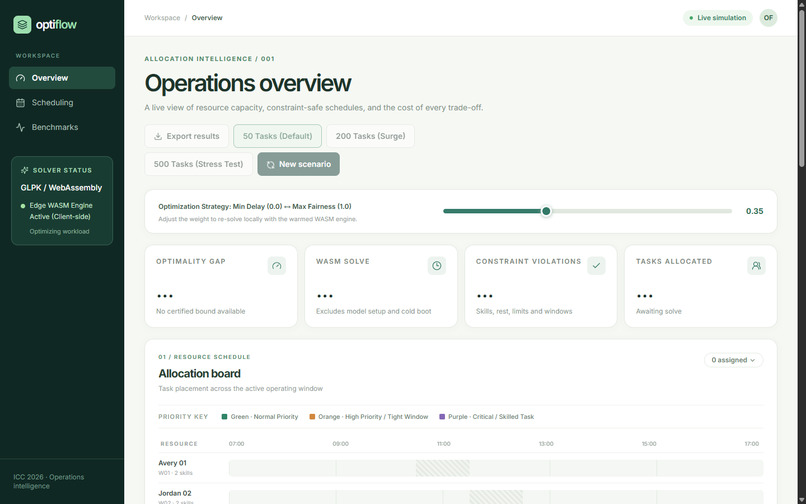The image size is (806, 504).
Task: Click the Overview breadcrumb text
Action: click(x=207, y=17)
